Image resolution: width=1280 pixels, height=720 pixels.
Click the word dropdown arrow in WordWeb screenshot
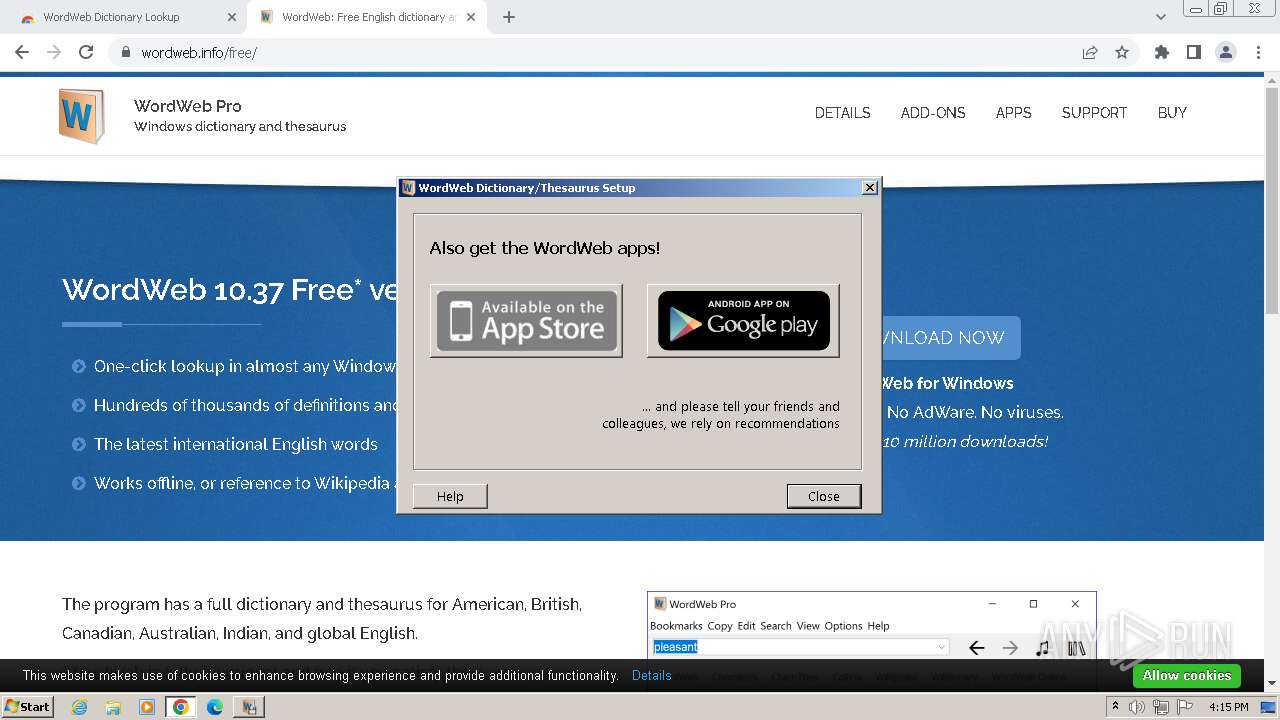941,647
